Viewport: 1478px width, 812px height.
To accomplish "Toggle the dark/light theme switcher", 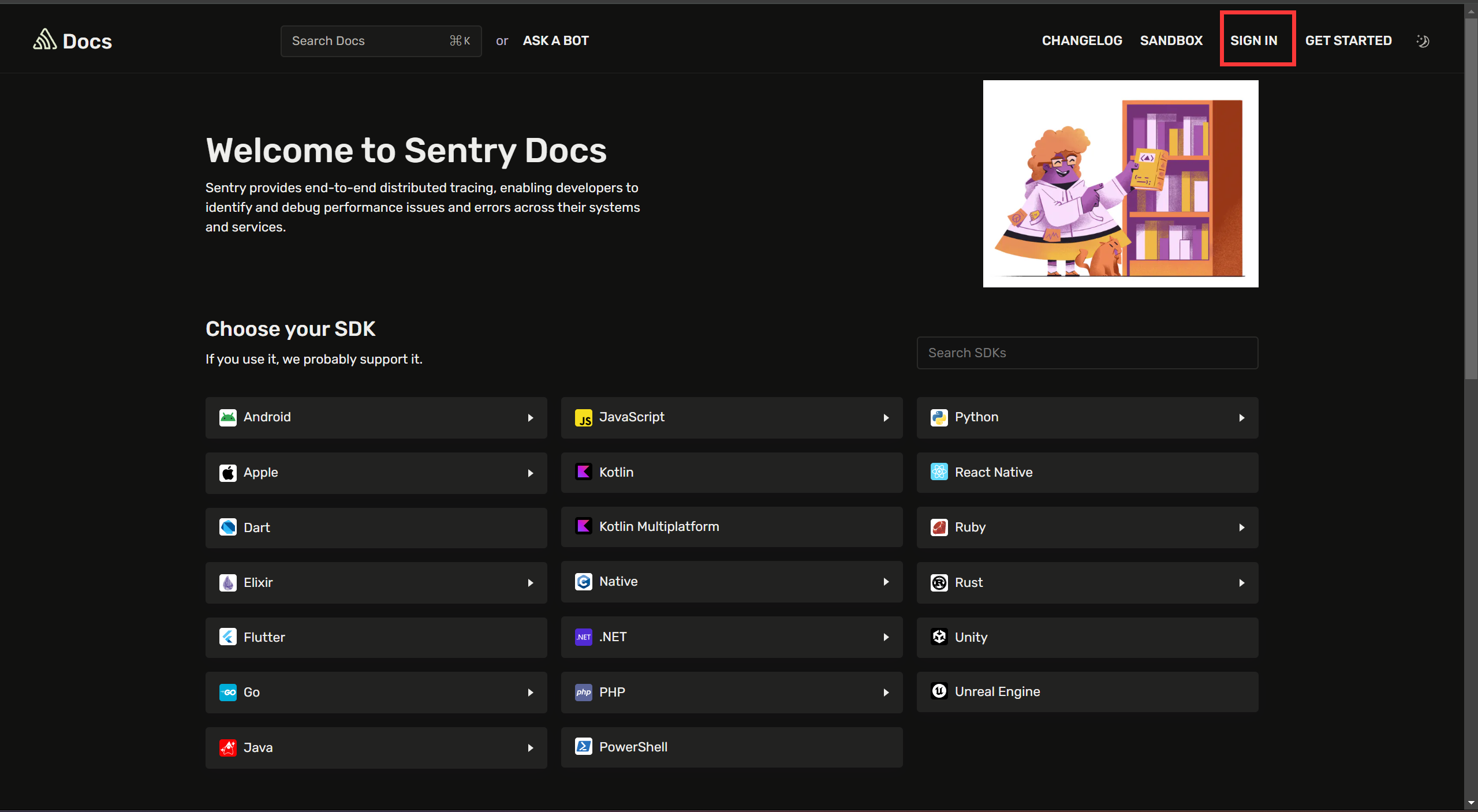I will pos(1423,40).
